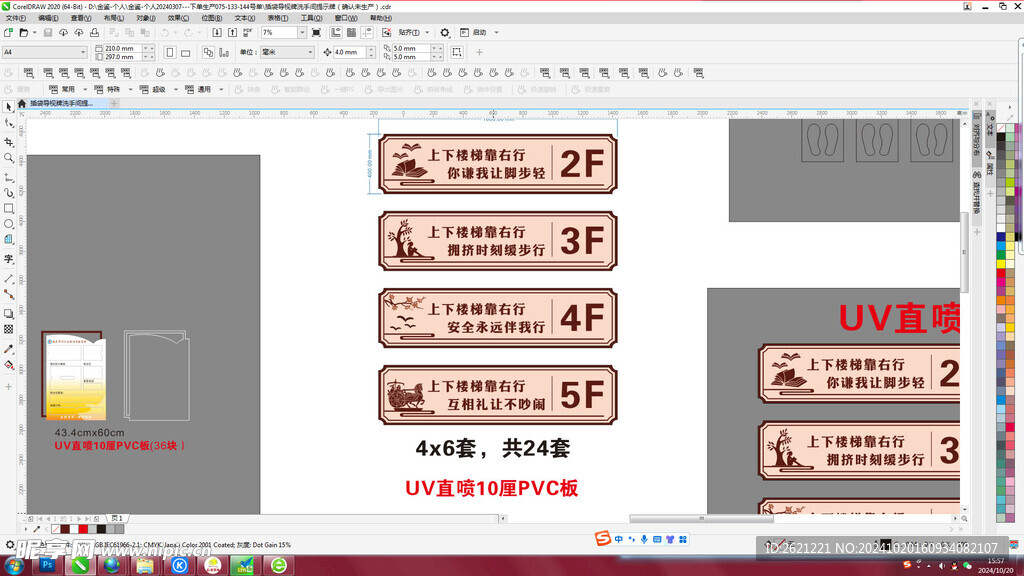Viewport: 1024px width, 576px height.
Task: Select the Transparency checkerboard tool
Action: pos(8,330)
